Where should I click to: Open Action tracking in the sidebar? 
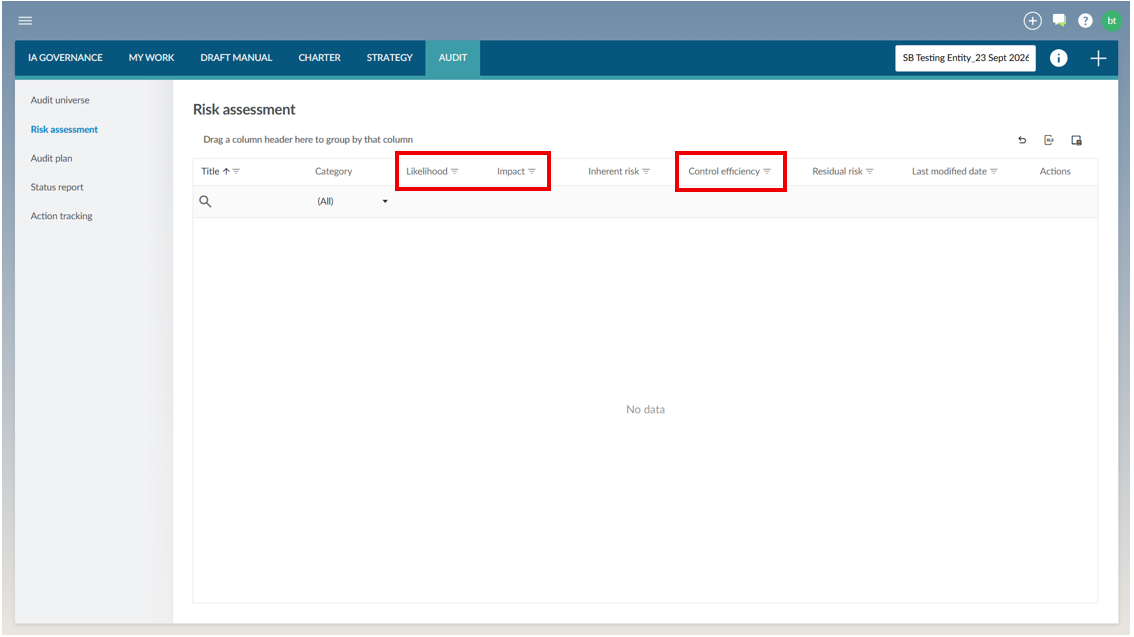tap(61, 216)
